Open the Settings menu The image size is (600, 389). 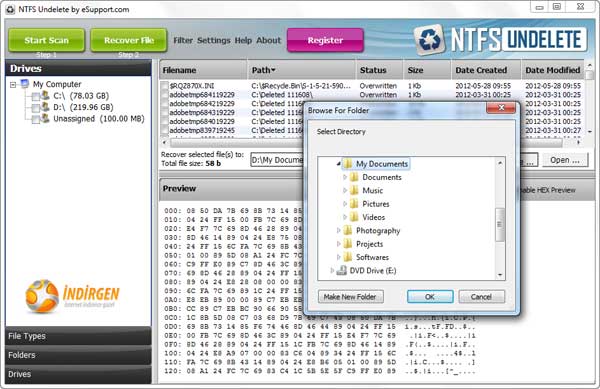point(214,40)
